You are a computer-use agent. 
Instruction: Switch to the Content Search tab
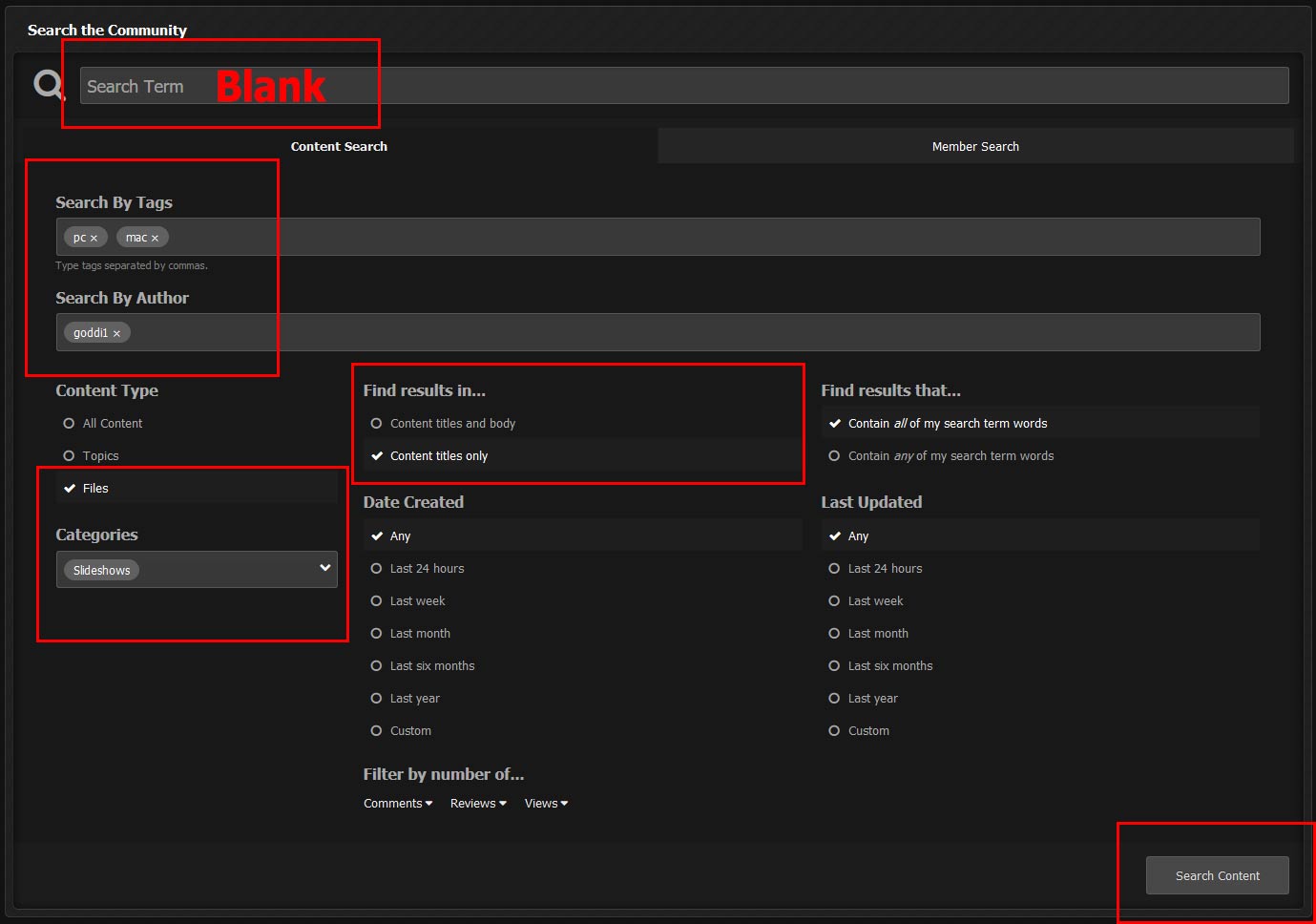tap(339, 147)
